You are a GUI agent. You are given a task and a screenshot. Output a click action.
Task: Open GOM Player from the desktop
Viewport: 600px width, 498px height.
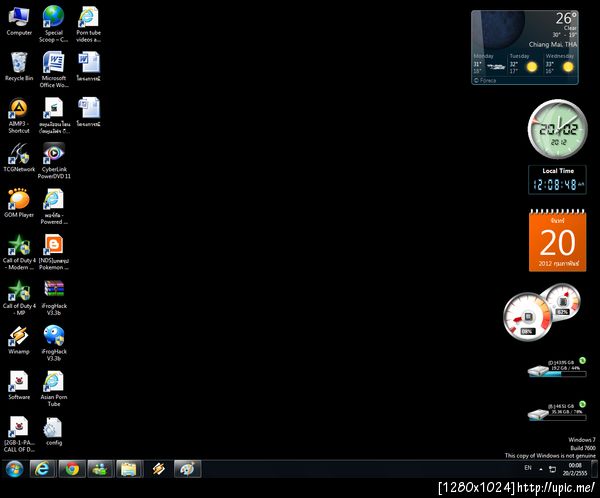point(19,203)
